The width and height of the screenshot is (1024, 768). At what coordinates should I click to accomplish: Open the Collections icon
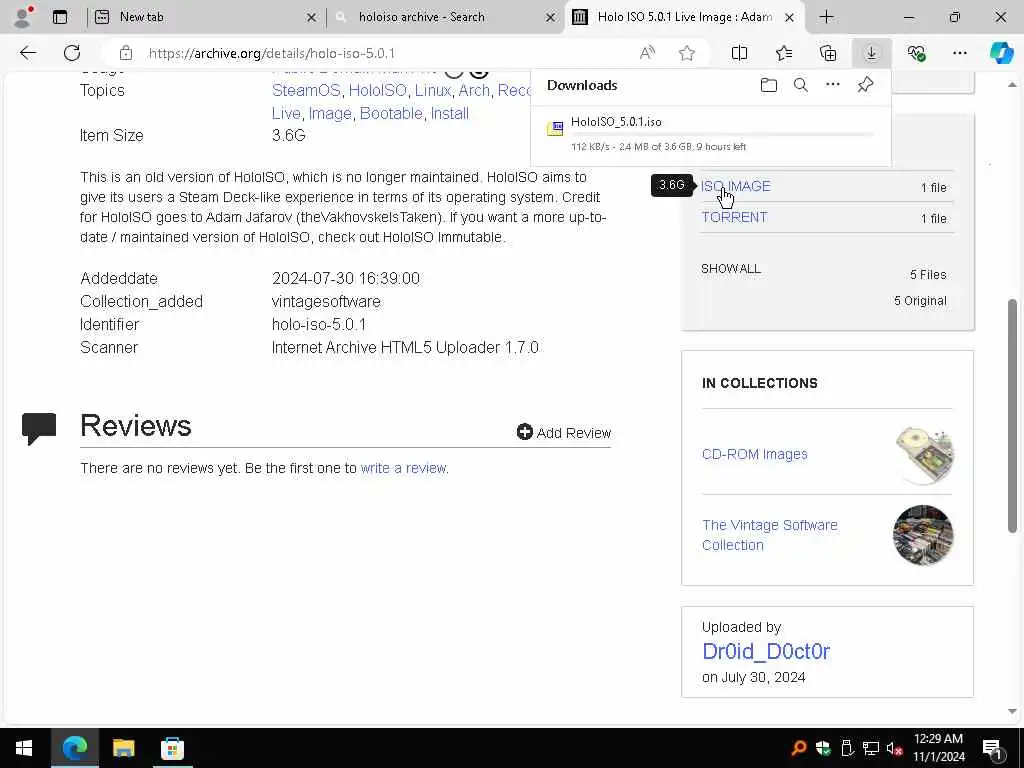[x=827, y=53]
